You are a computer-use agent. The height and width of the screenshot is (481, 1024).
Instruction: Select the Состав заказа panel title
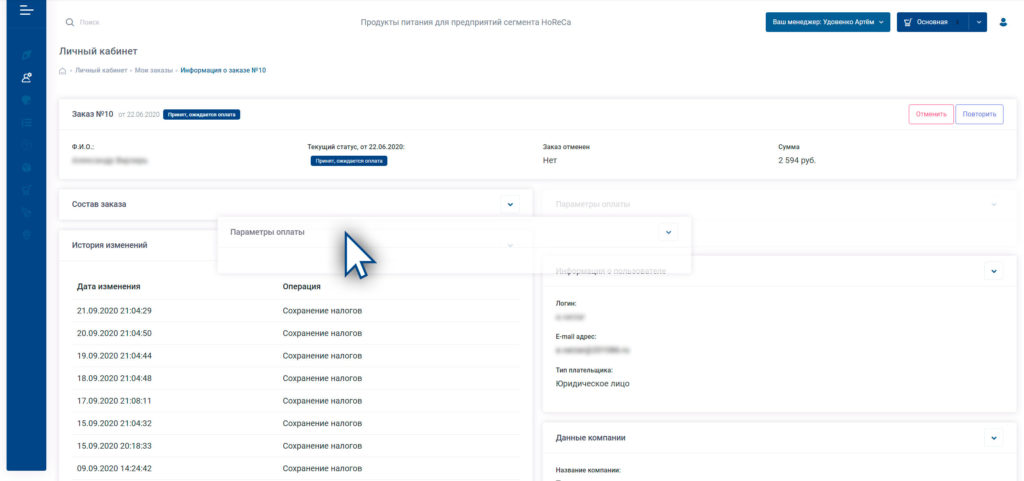click(x=99, y=204)
